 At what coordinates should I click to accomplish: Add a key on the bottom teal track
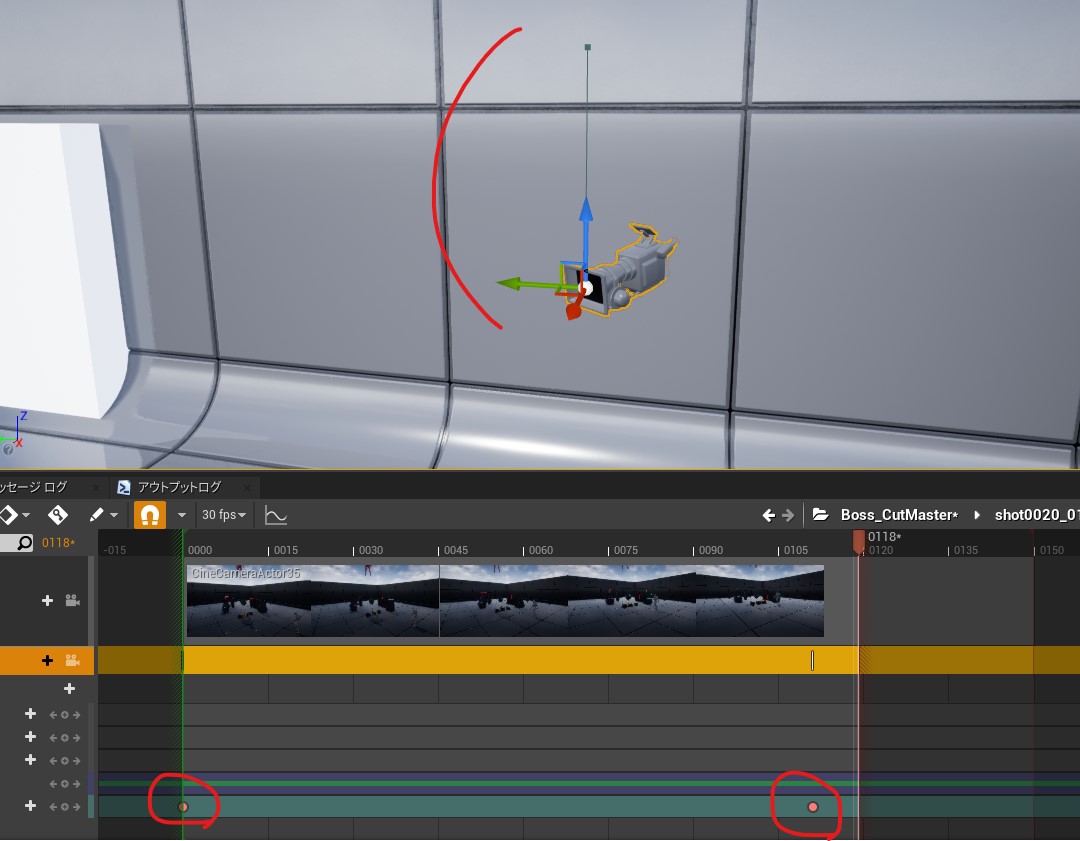[x=65, y=807]
